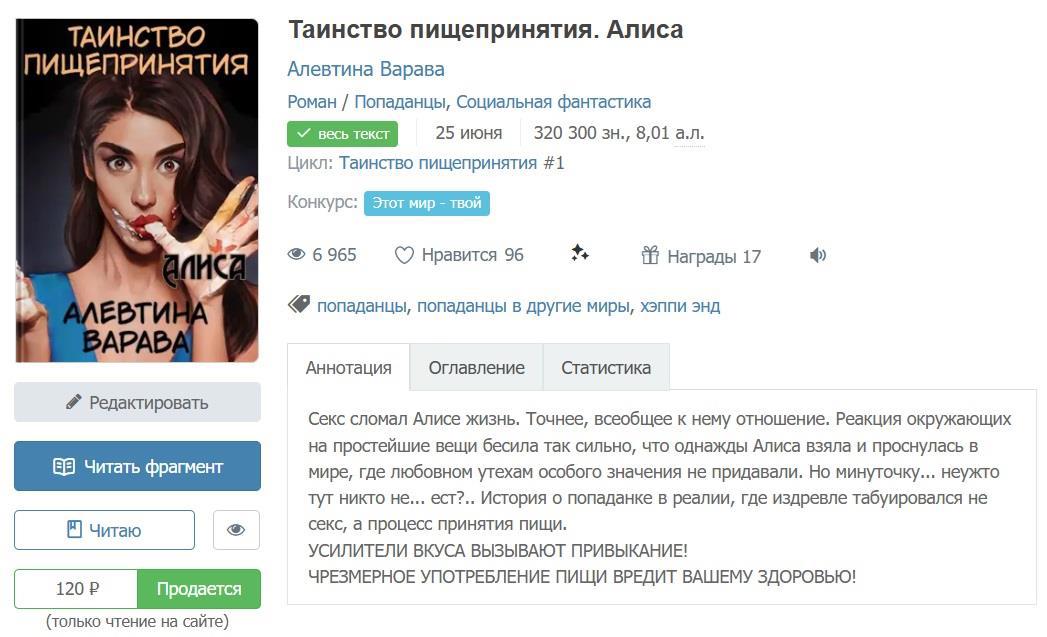The height and width of the screenshot is (637, 1047).
Task: Click the speaker audio icon
Action: pos(818,255)
